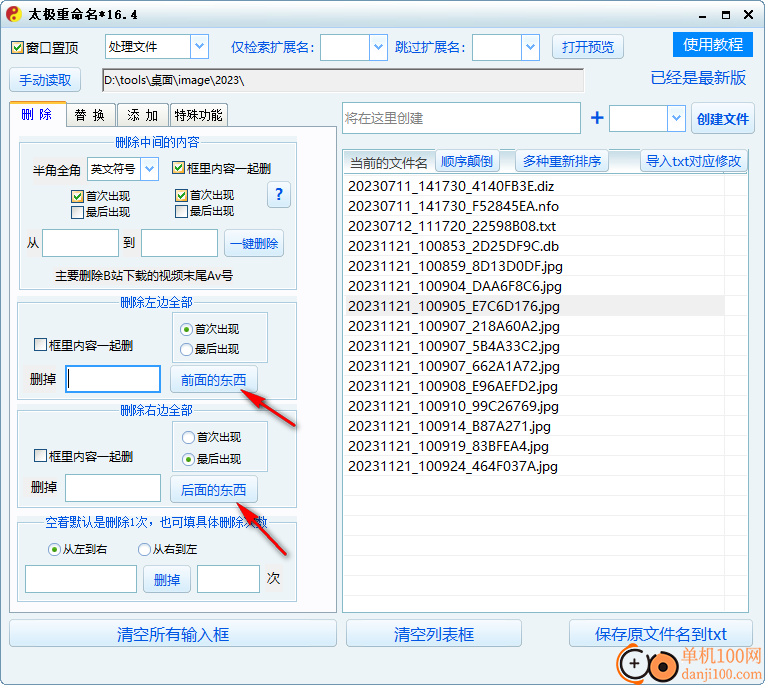
Task: Click 导入txt对应修改 button
Action: (x=693, y=161)
